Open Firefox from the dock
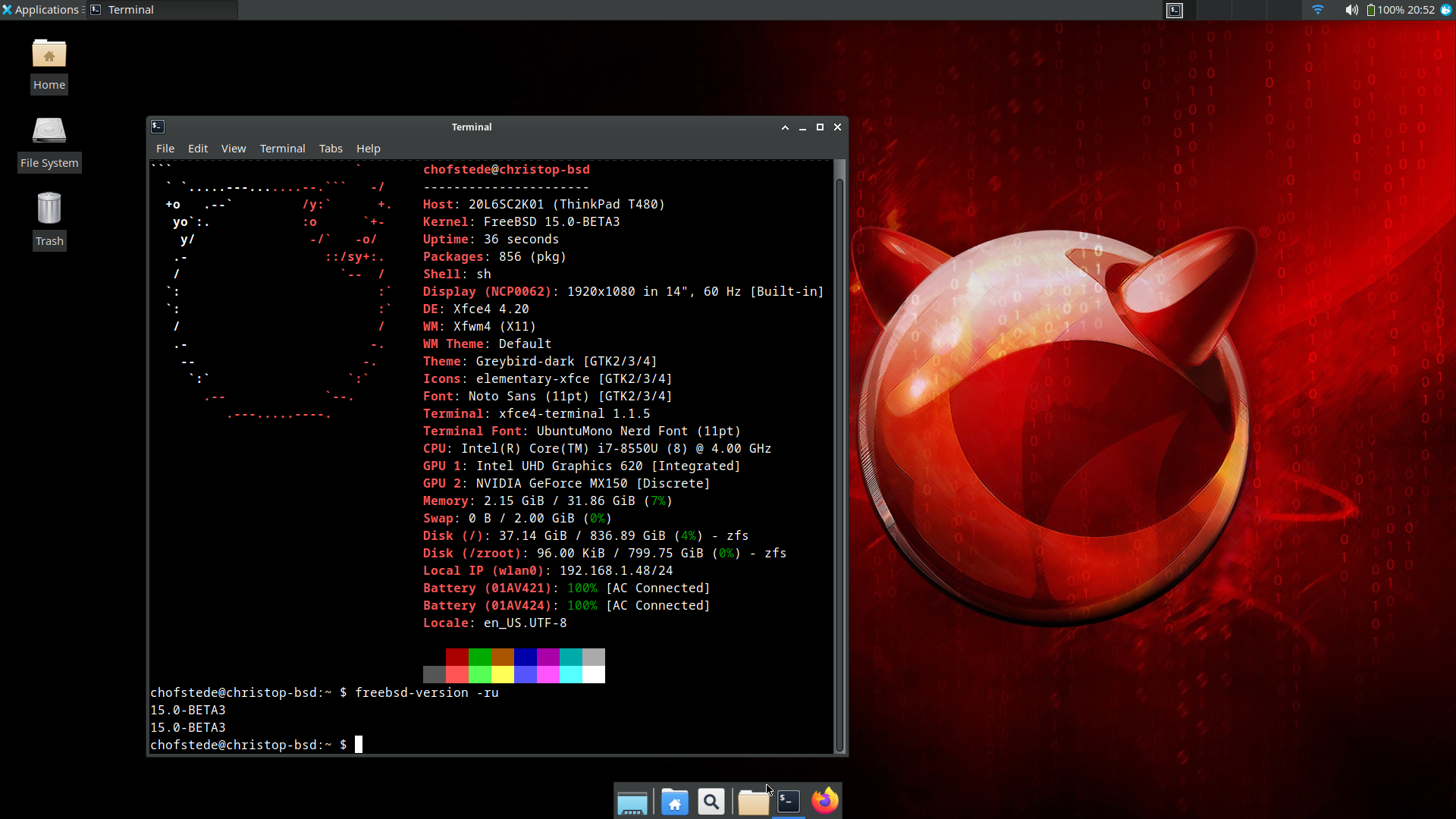The width and height of the screenshot is (1456, 819). 824,801
